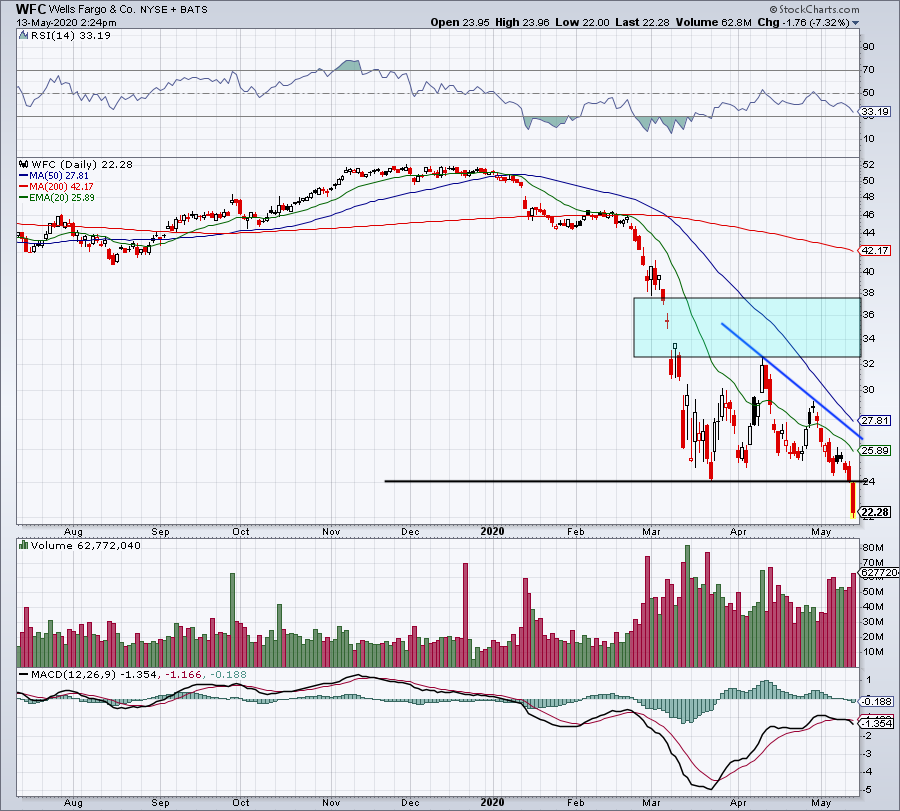Screen dimensions: 900x811
Task: Click the tallest volume bar in March
Action: coord(688,606)
